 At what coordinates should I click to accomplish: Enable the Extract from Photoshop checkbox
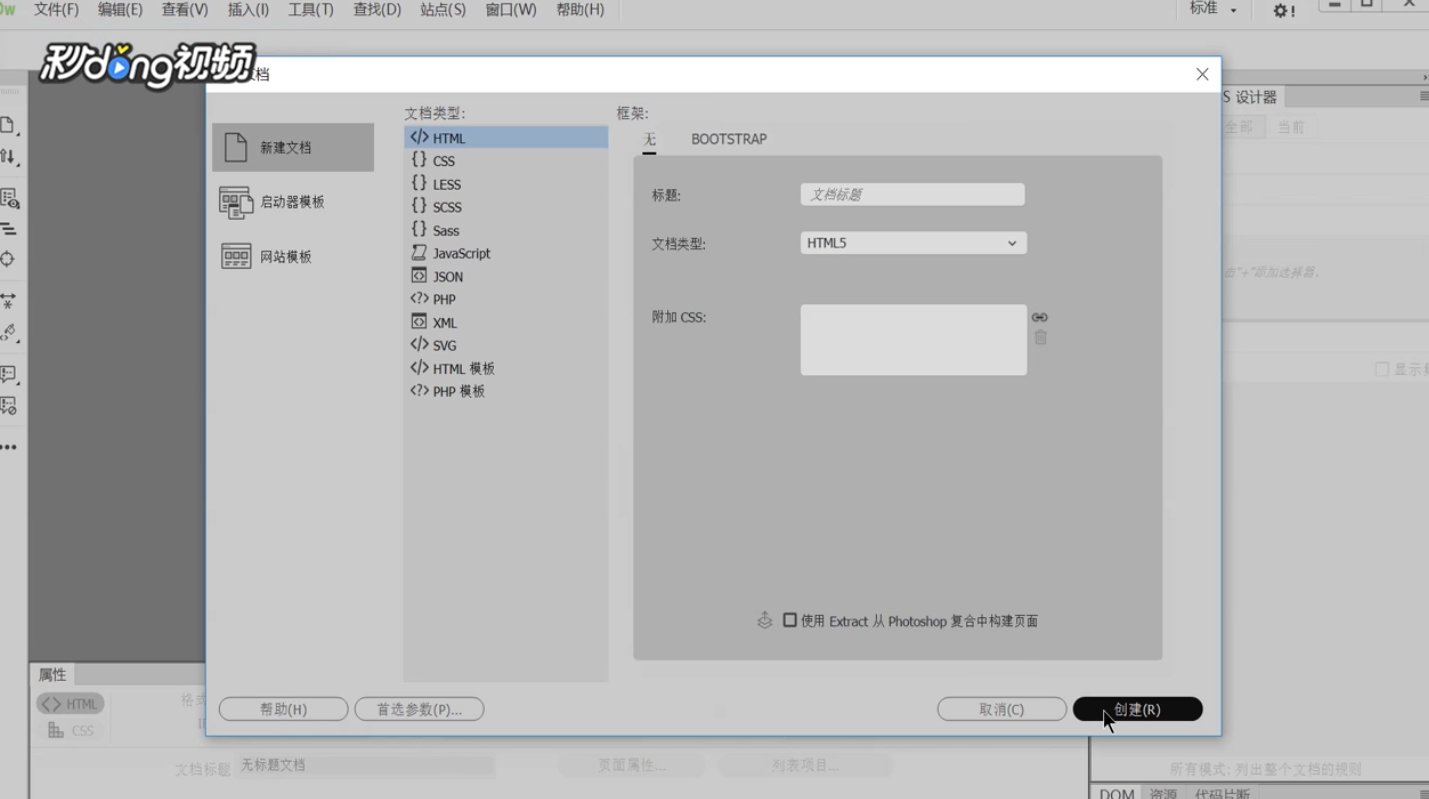click(x=790, y=620)
